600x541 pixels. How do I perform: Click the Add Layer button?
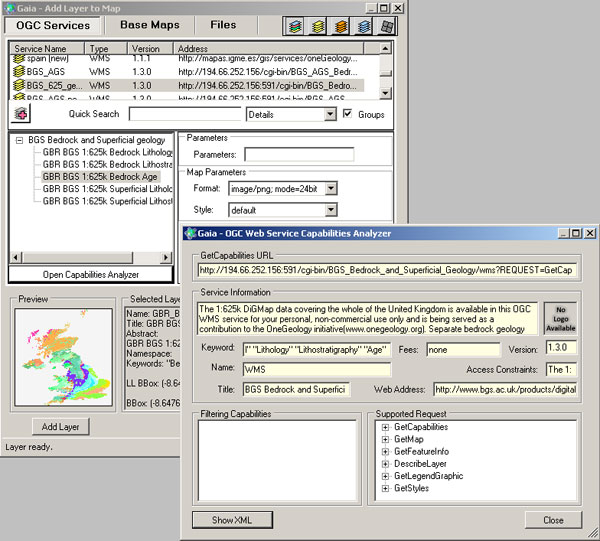click(x=60, y=427)
